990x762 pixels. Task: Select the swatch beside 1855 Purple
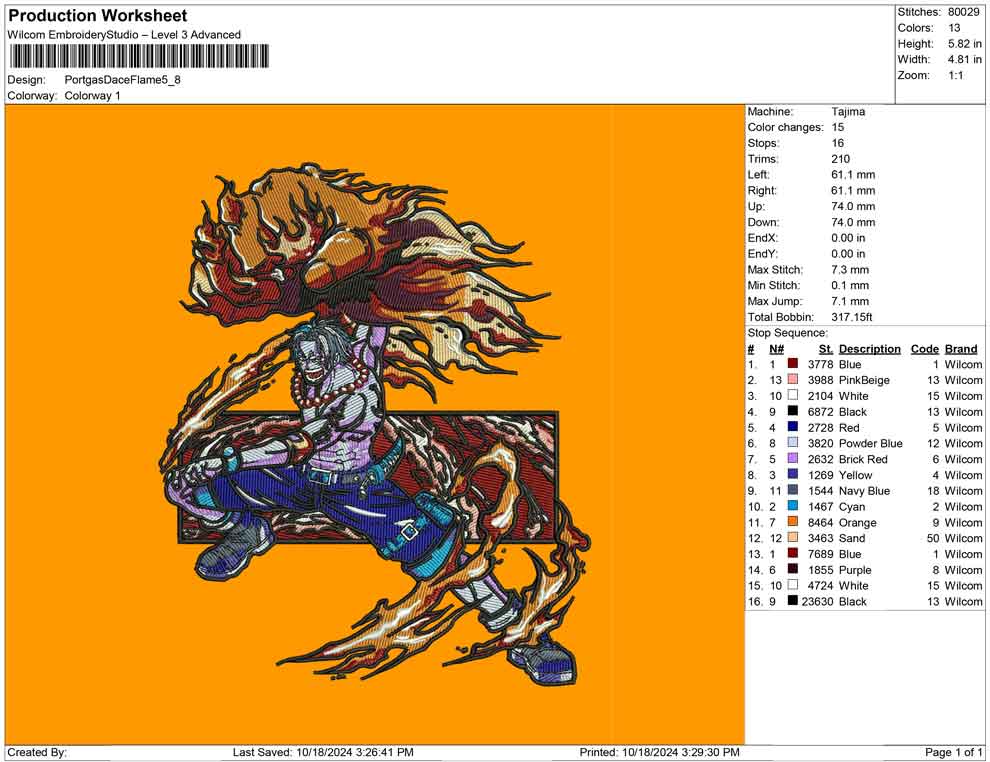[792, 569]
